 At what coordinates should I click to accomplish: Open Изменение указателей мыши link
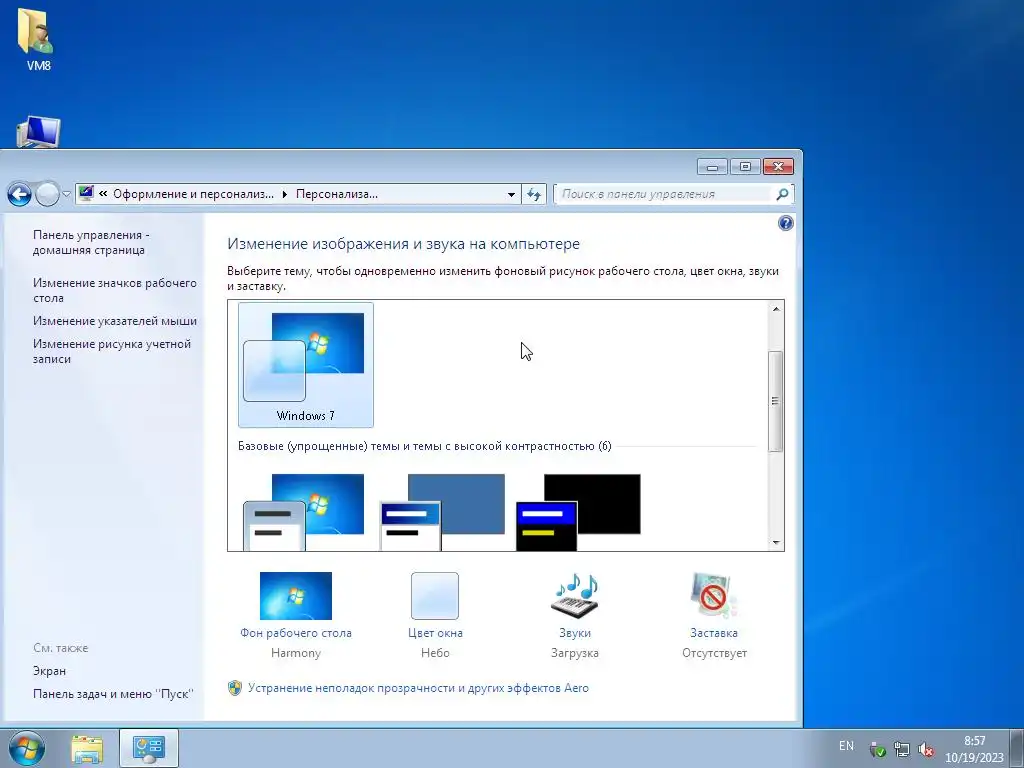tap(115, 321)
